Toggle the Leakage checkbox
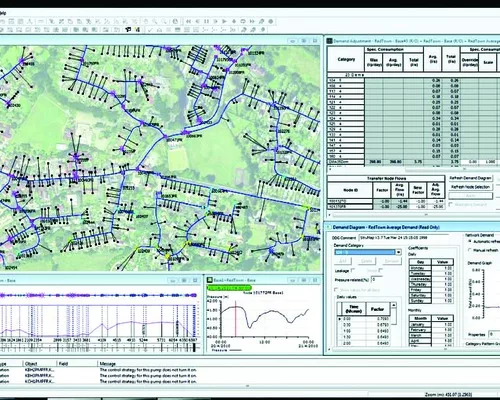Screen dimensions: 500x400 [x=353, y=270]
